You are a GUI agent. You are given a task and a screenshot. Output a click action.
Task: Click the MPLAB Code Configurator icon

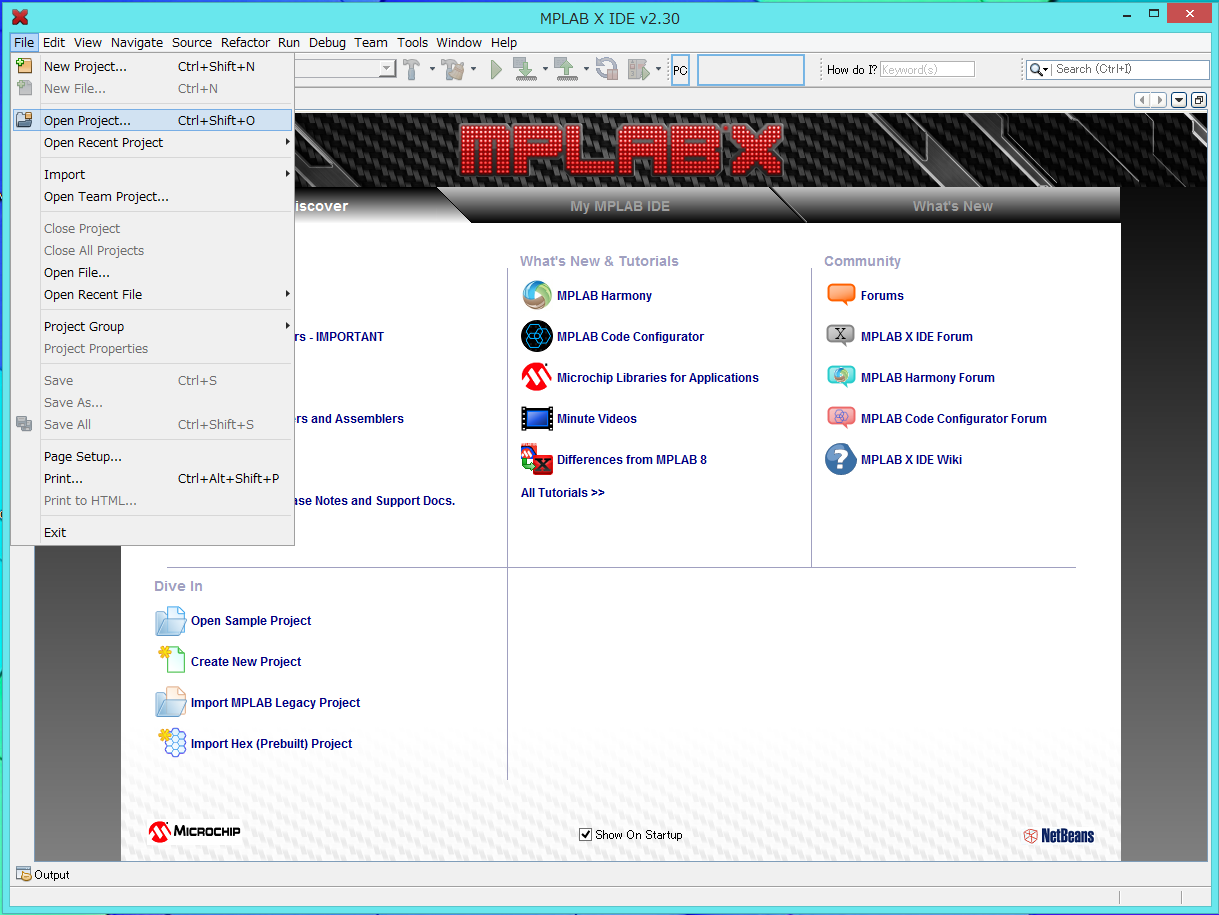[x=537, y=337]
